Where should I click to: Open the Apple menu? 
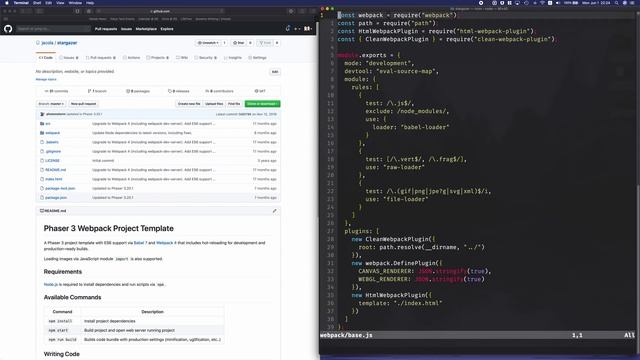7,3
